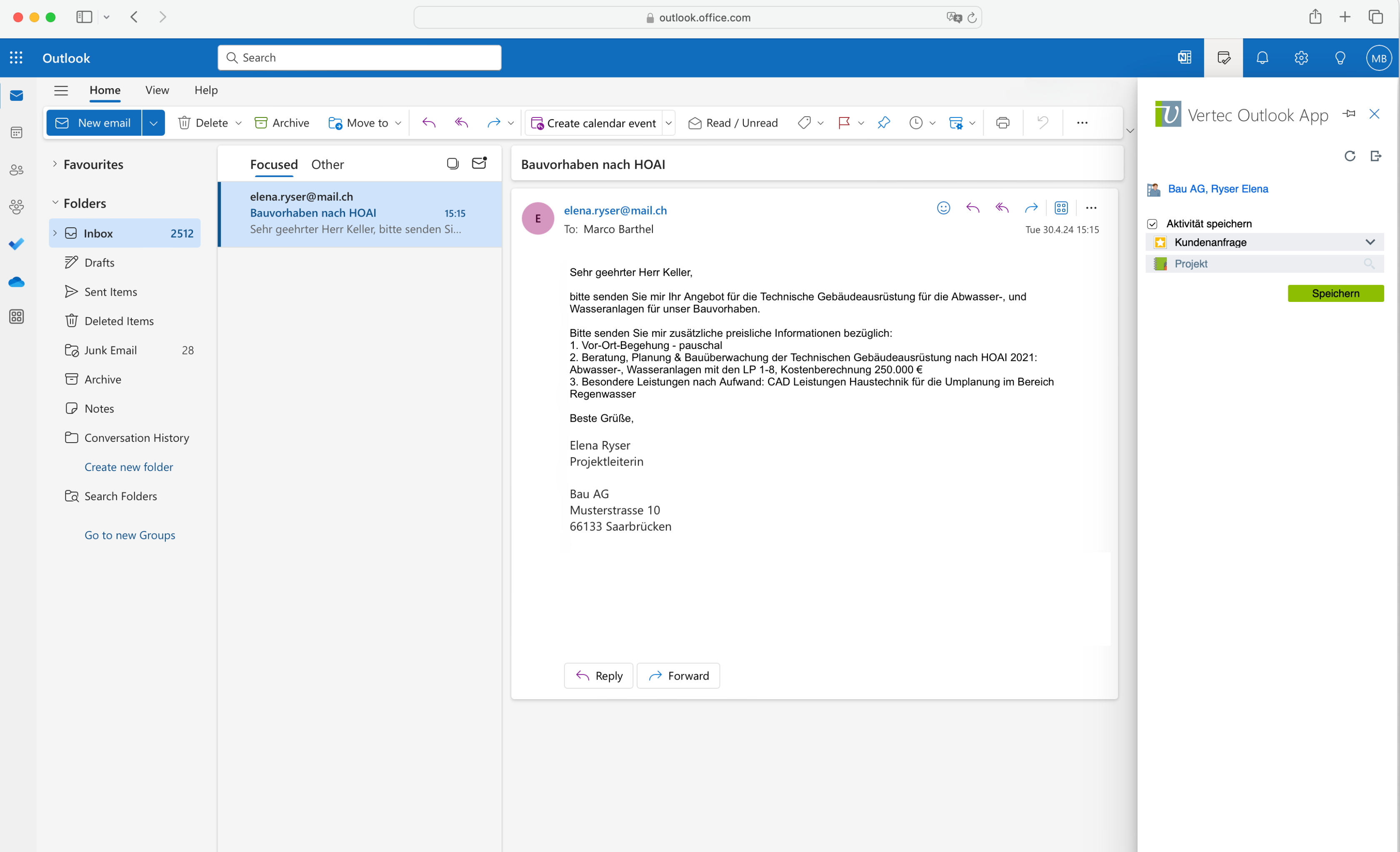This screenshot has height=852, width=1400.
Task: Open the OneNote feed icon in the header
Action: [x=1185, y=58]
